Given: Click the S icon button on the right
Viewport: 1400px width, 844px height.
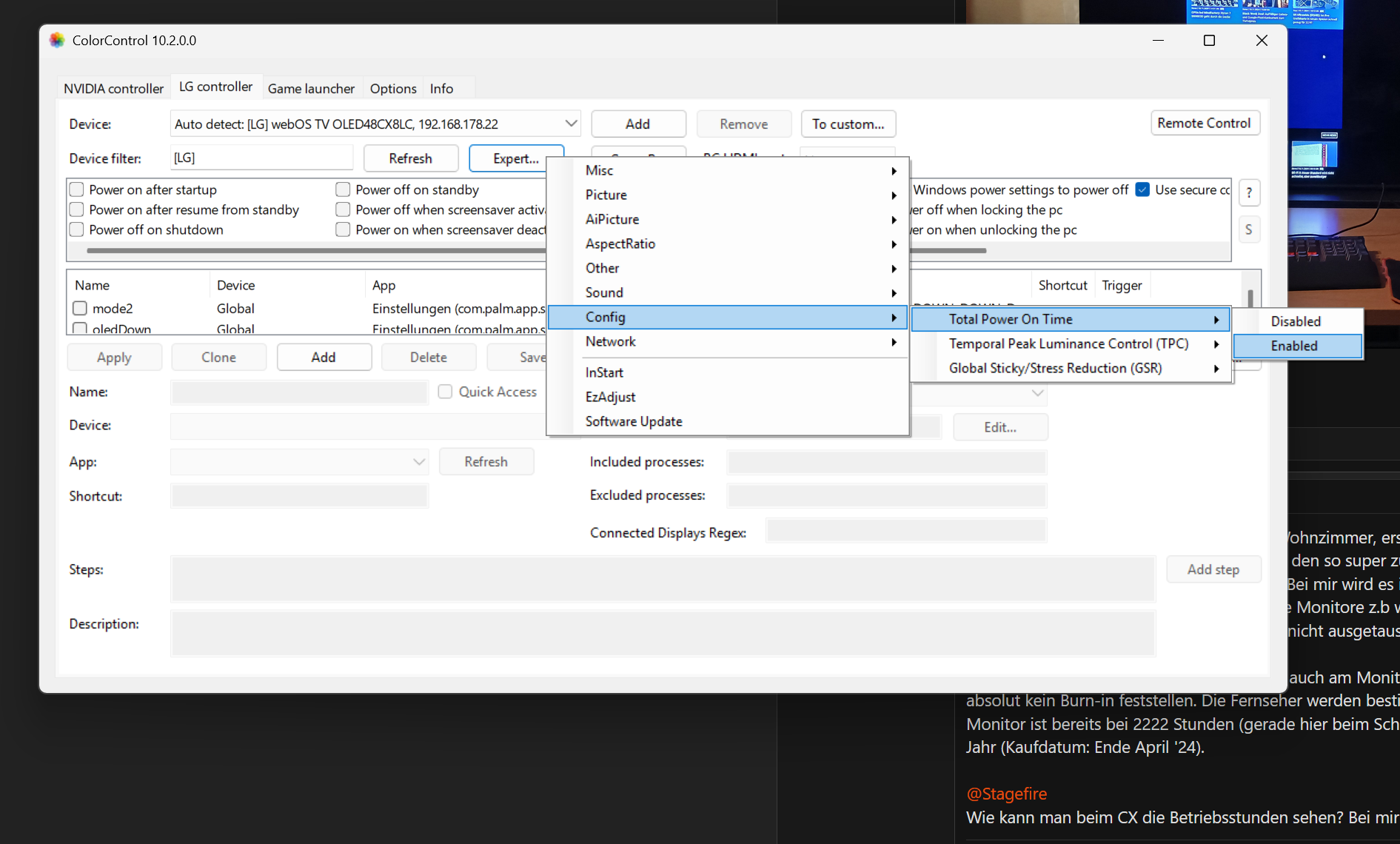Looking at the screenshot, I should (1249, 230).
